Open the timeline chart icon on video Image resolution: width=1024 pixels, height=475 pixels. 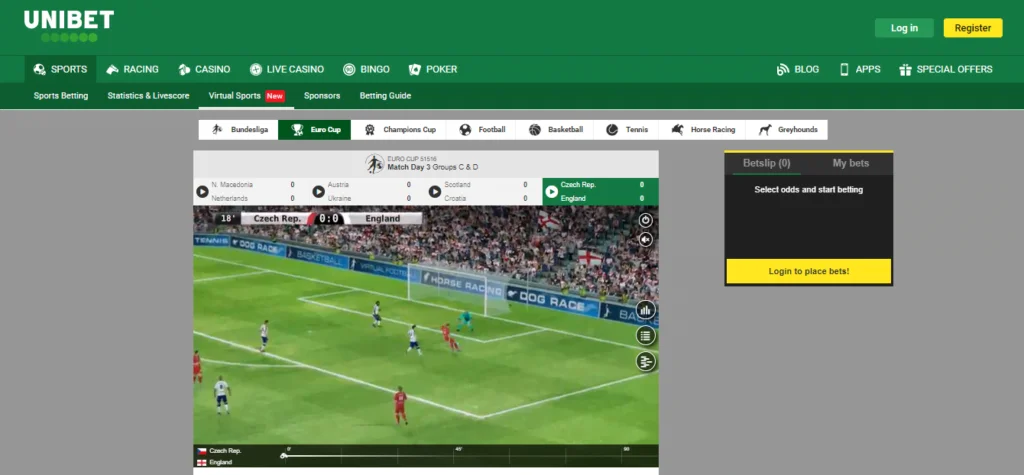(646, 362)
